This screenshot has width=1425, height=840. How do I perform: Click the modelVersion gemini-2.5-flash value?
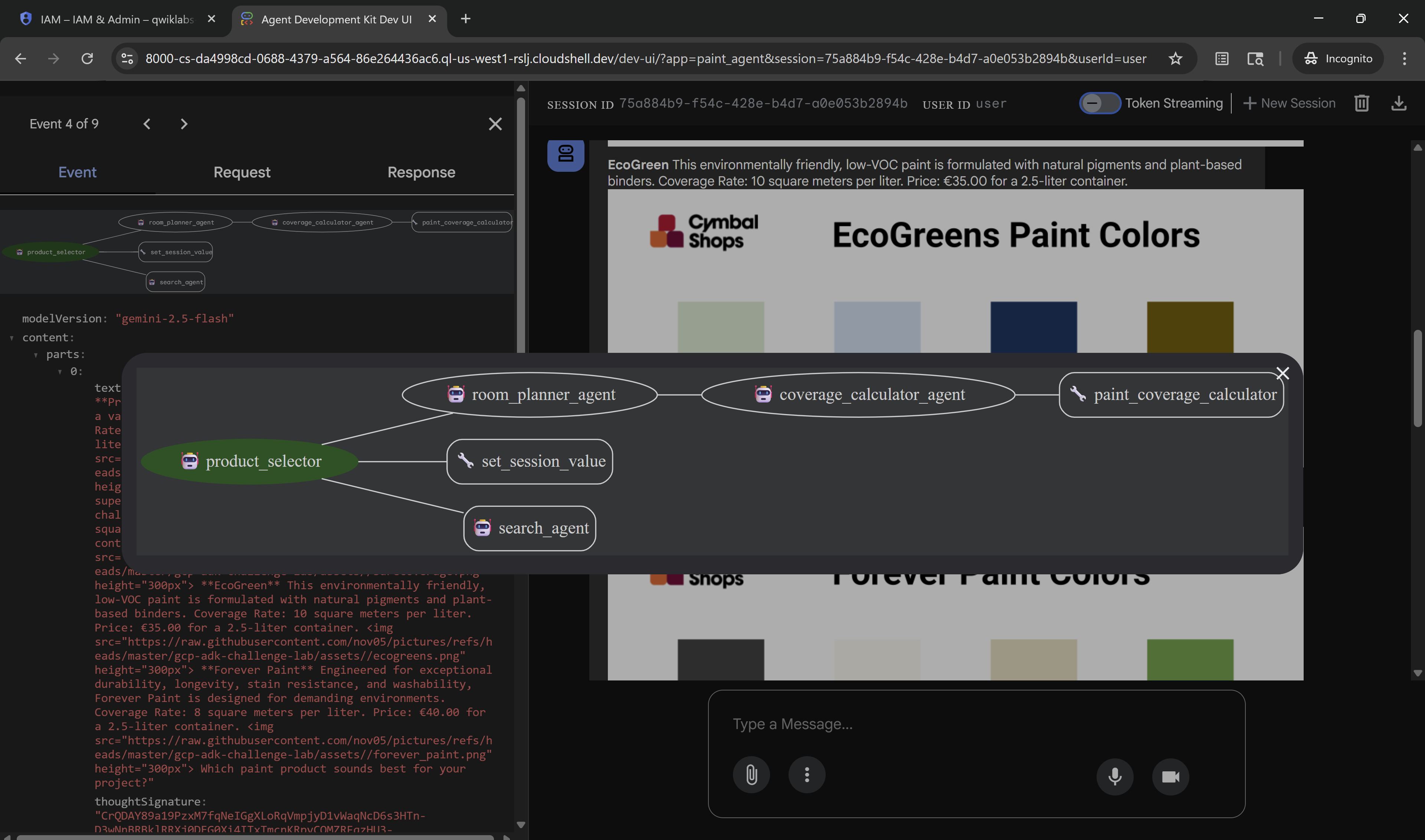click(174, 319)
